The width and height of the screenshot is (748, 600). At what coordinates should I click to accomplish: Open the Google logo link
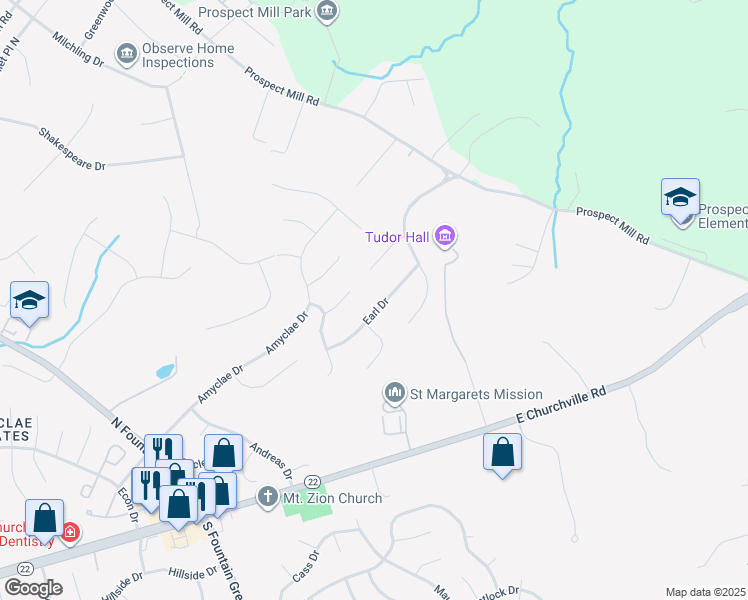pos(33,589)
